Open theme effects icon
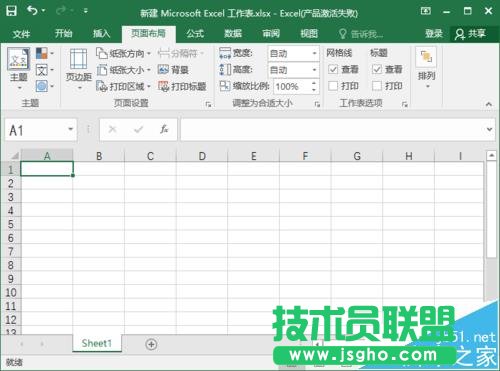The height and width of the screenshot is (371, 500). 42,86
